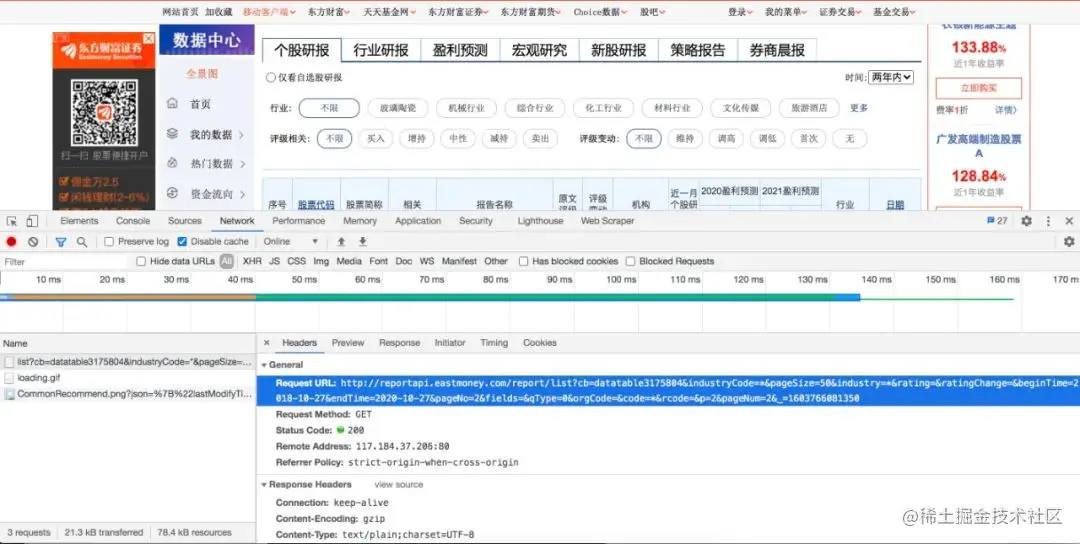Open the QR code image
This screenshot has width=1080, height=544.
(x=104, y=112)
